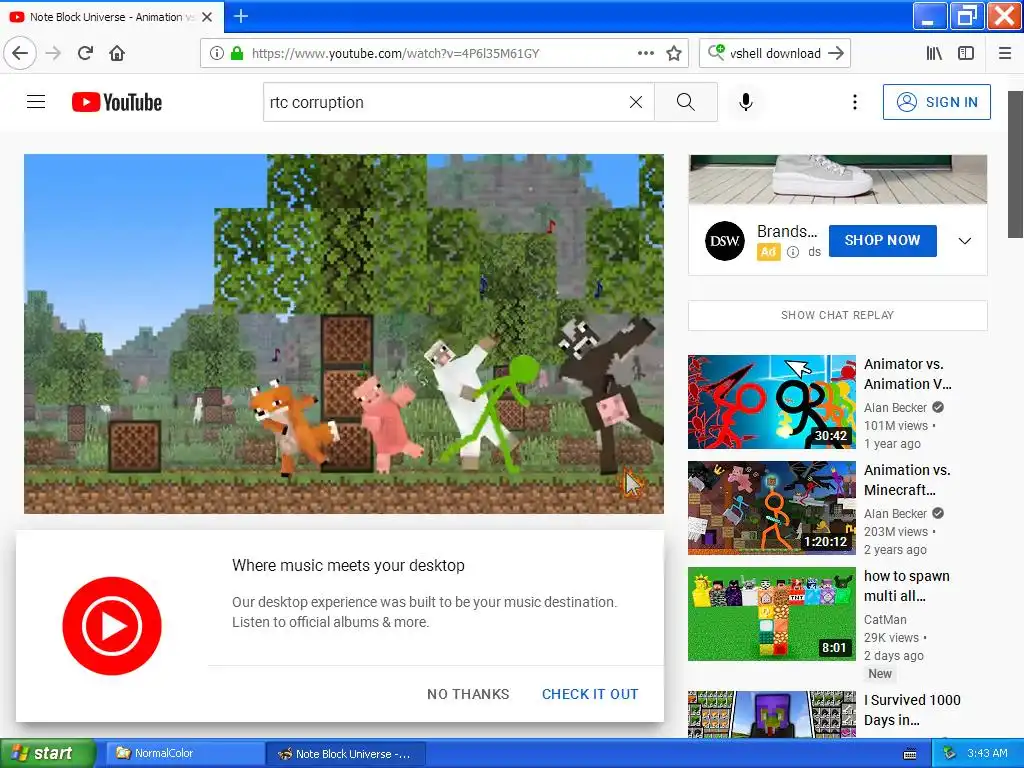The width and height of the screenshot is (1024, 768).
Task: Open the Windows start button
Action: pos(46,754)
